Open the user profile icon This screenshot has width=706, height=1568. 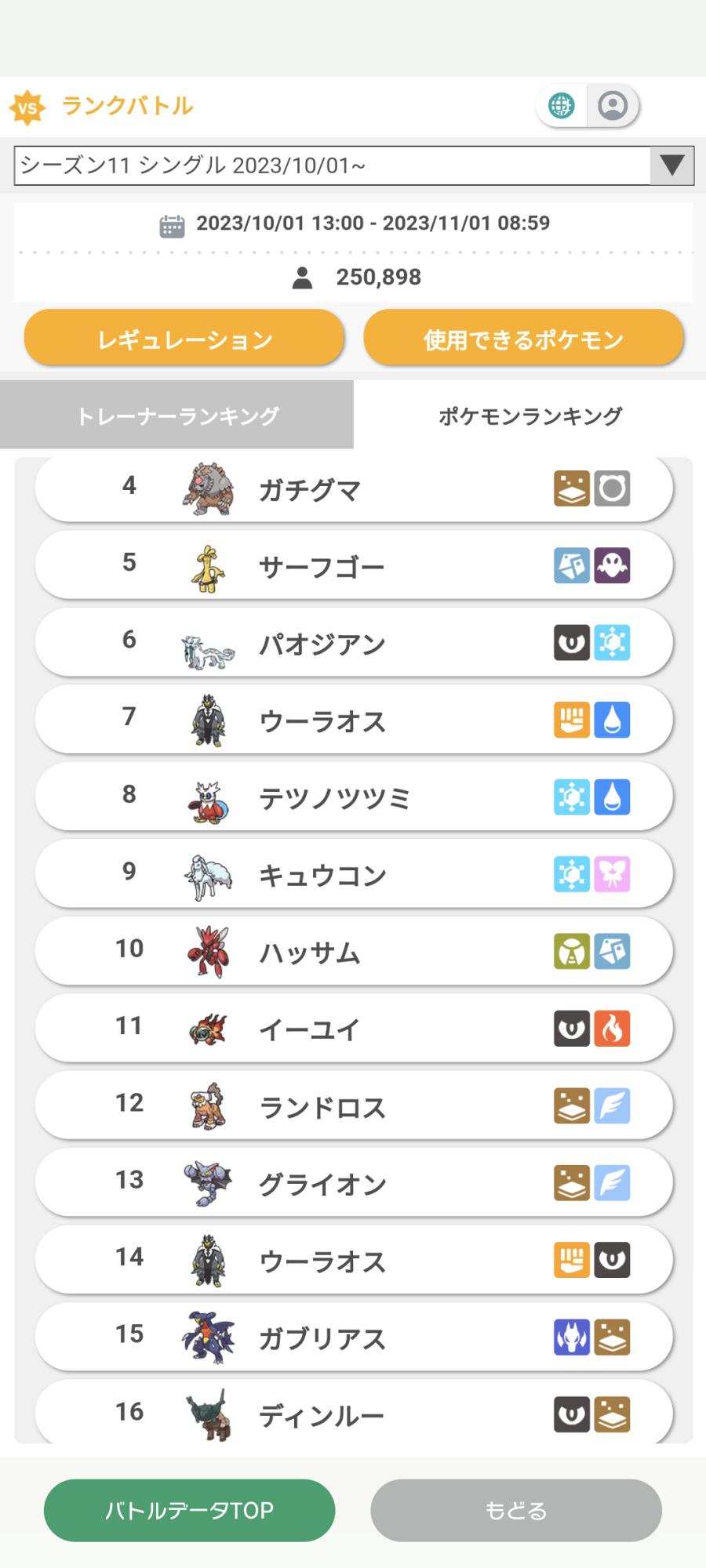tap(613, 105)
